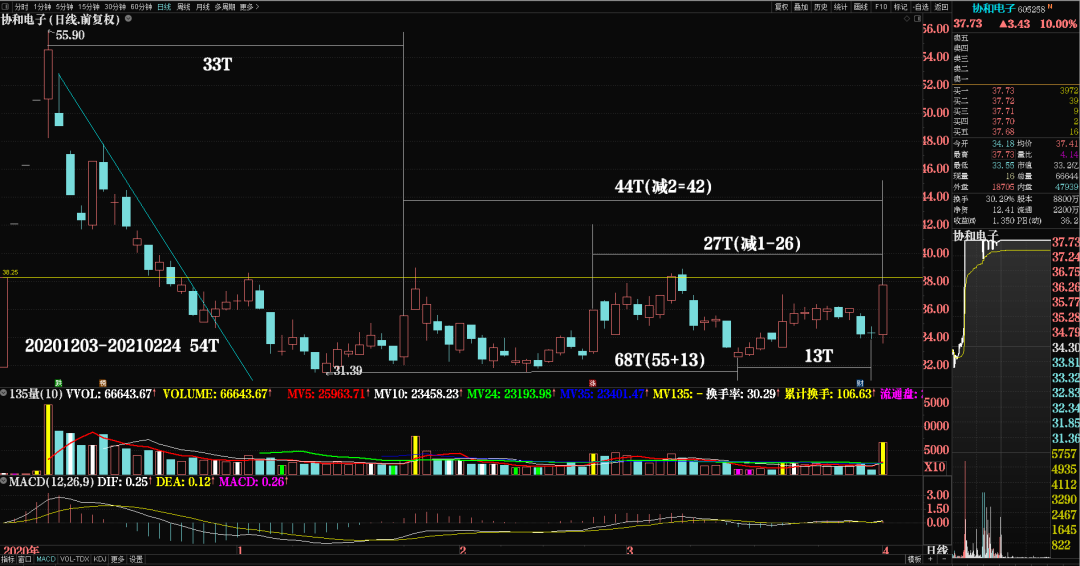Click the orange 涨 marker below the chart
Screen dimensions: 1080x566
pyautogui.click(x=592, y=383)
